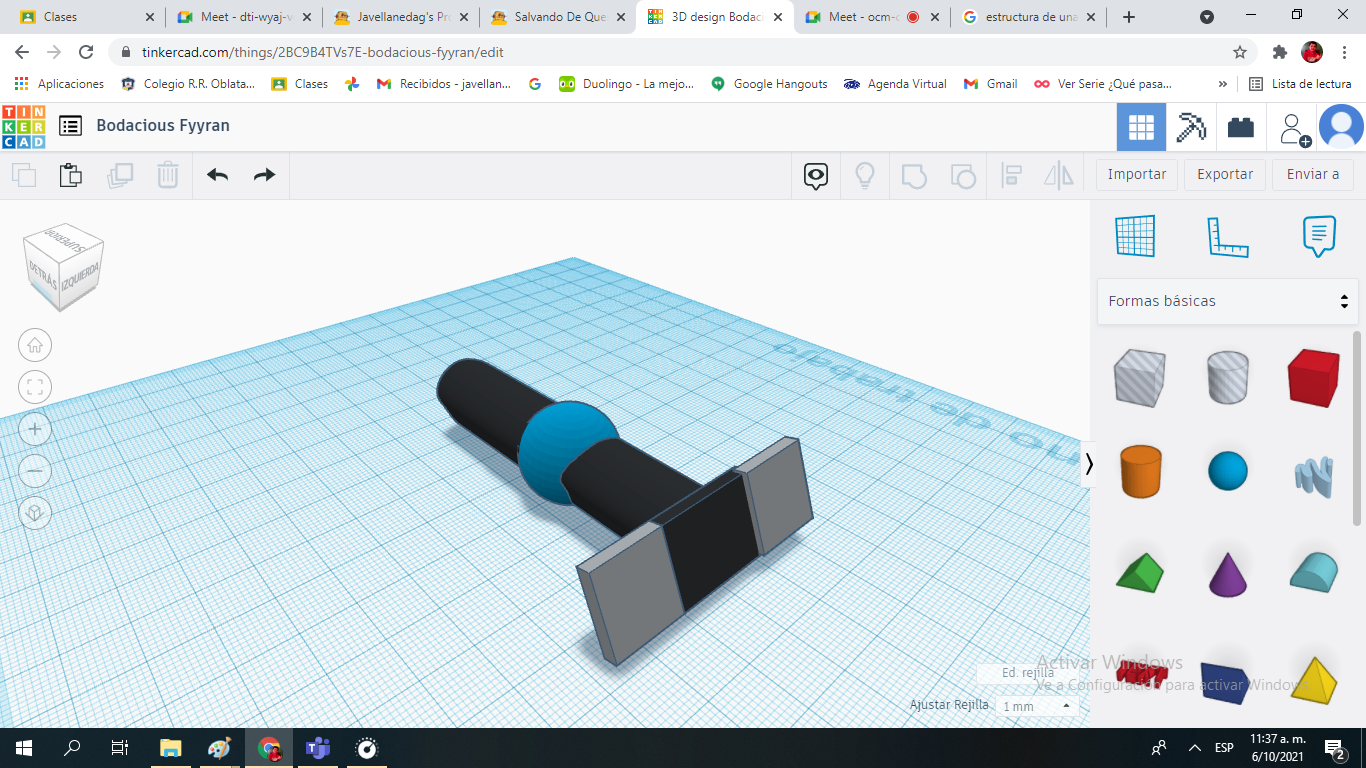Click the Importar button
Image resolution: width=1366 pixels, height=768 pixels.
(x=1137, y=174)
